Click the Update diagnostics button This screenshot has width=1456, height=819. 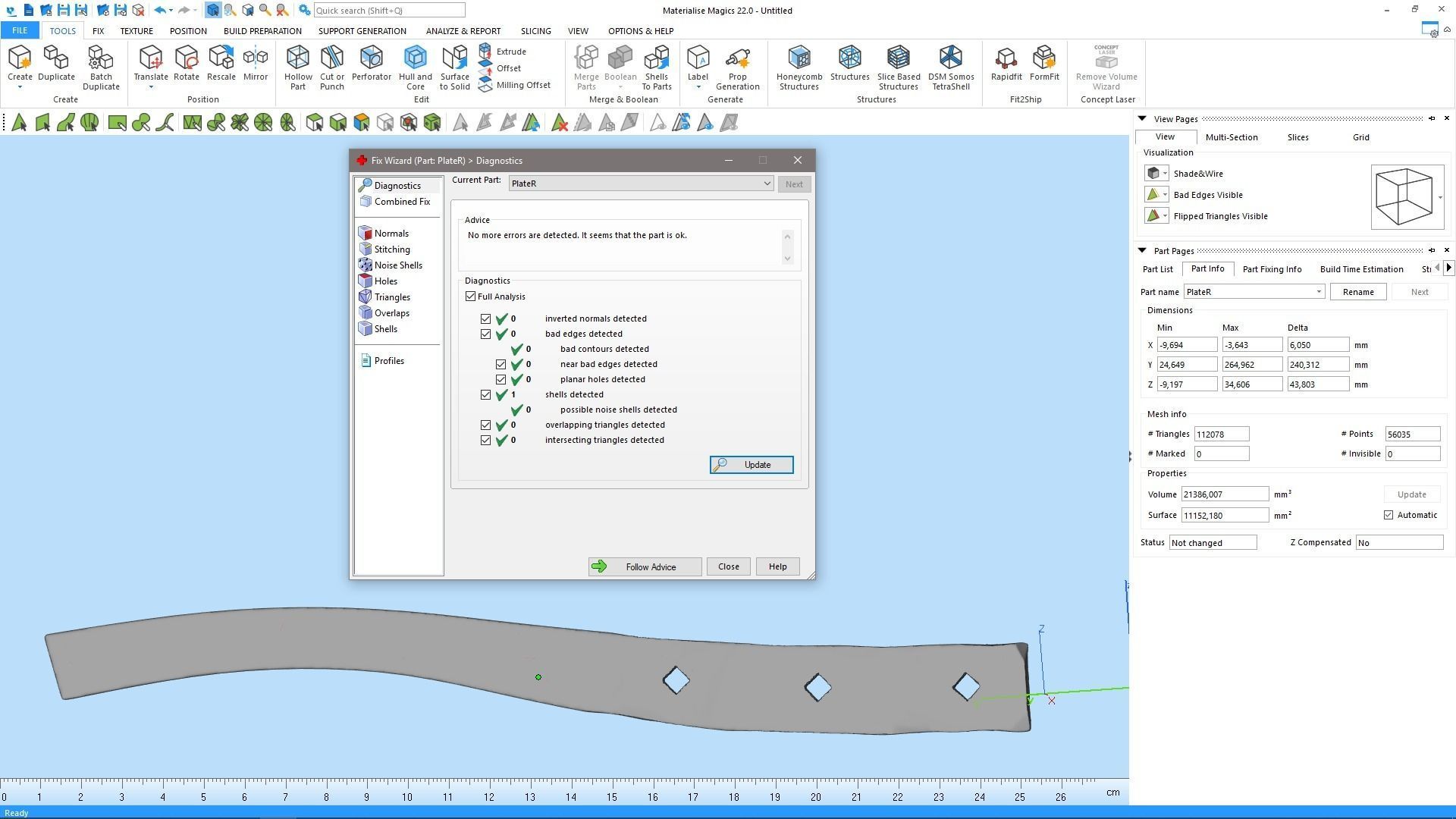[x=751, y=465]
